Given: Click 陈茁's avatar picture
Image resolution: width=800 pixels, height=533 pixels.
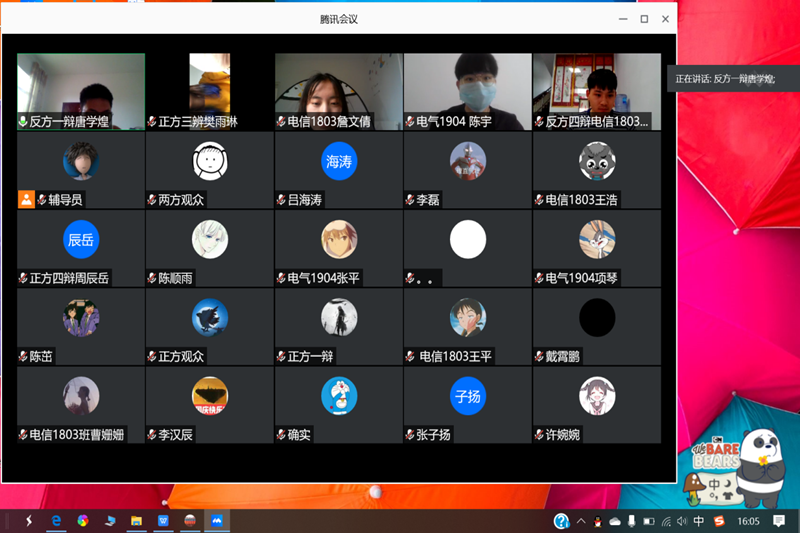Looking at the screenshot, I should coord(81,317).
